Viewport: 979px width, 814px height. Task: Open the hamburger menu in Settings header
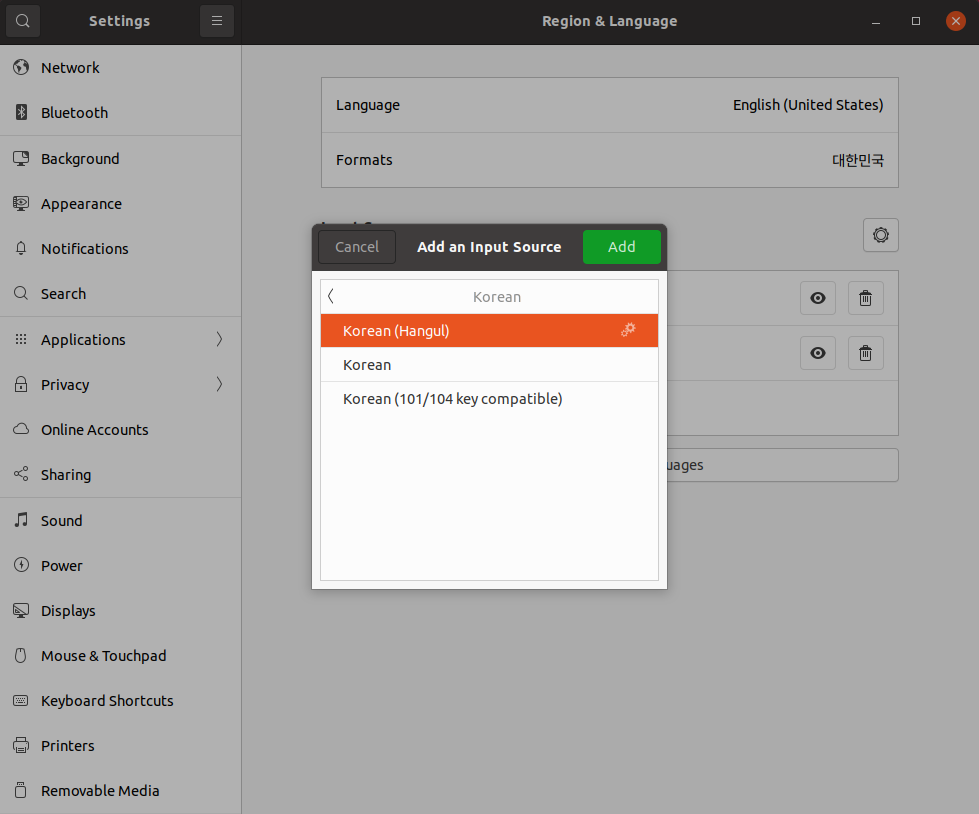click(216, 21)
